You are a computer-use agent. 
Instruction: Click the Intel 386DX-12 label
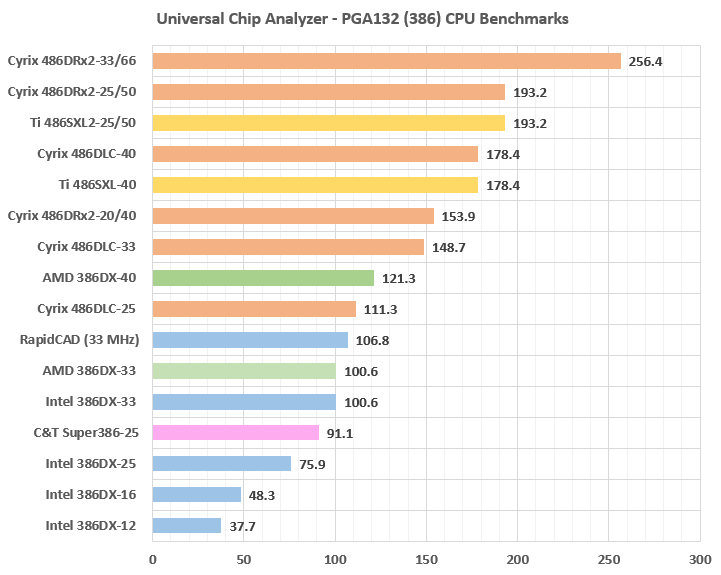click(91, 525)
